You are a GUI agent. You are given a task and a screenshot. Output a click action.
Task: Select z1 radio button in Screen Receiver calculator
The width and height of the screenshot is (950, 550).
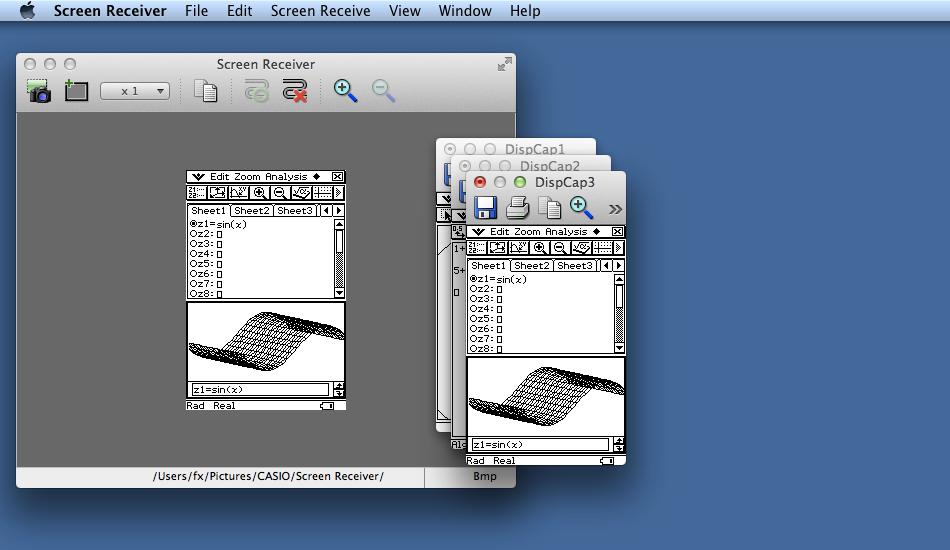pos(193,224)
